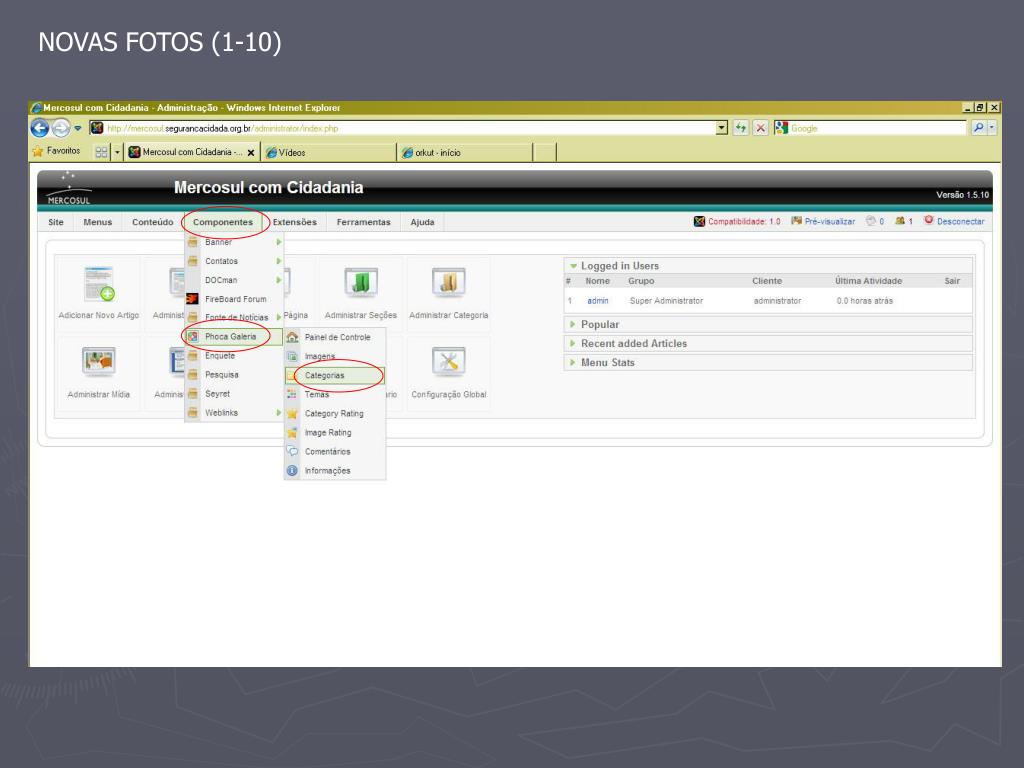Click the Componentes menu
1024x768 pixels.
[x=223, y=222]
